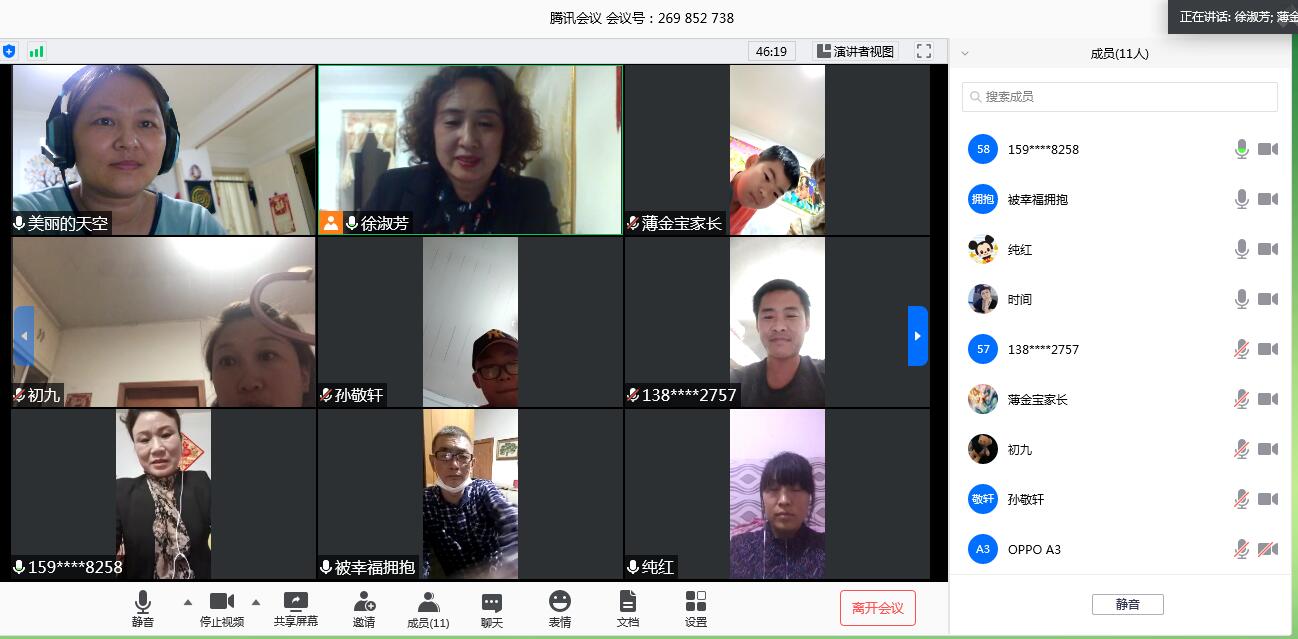Open the emoji reactions icon
1298x639 pixels.
coord(560,601)
